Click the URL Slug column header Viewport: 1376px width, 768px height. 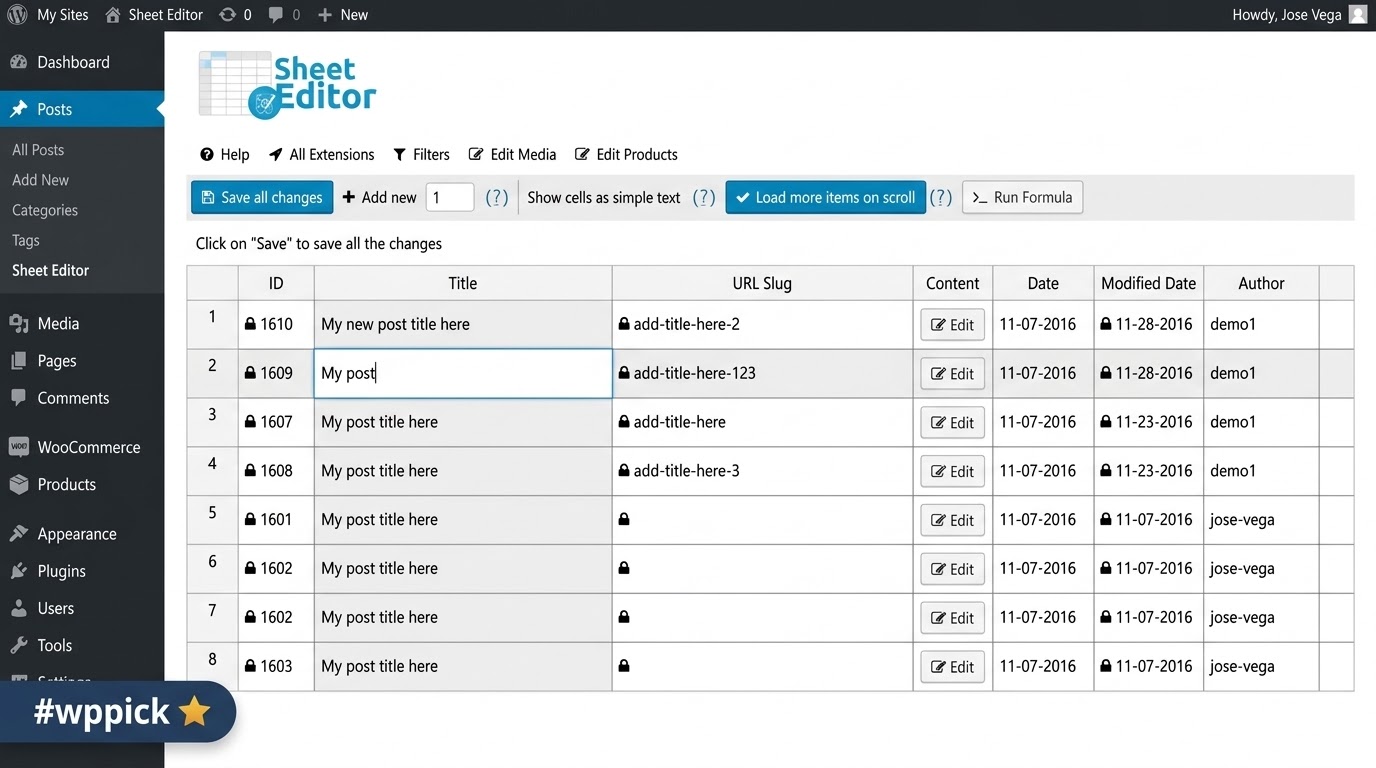[762, 283]
